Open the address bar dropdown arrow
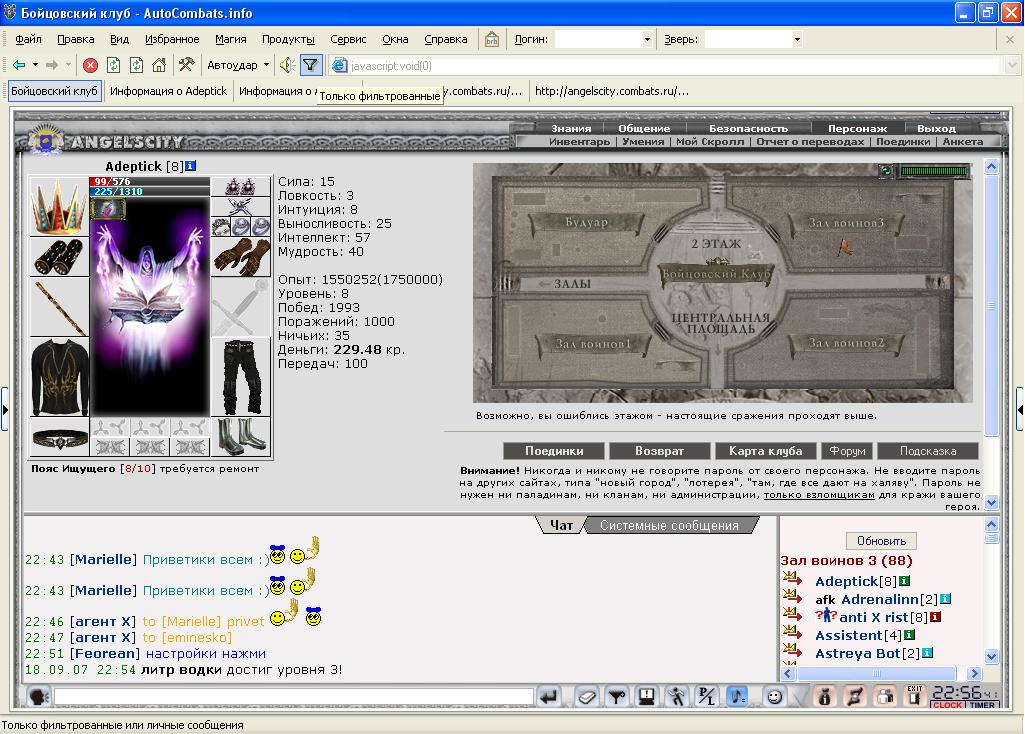The image size is (1025, 734). pos(1012,65)
